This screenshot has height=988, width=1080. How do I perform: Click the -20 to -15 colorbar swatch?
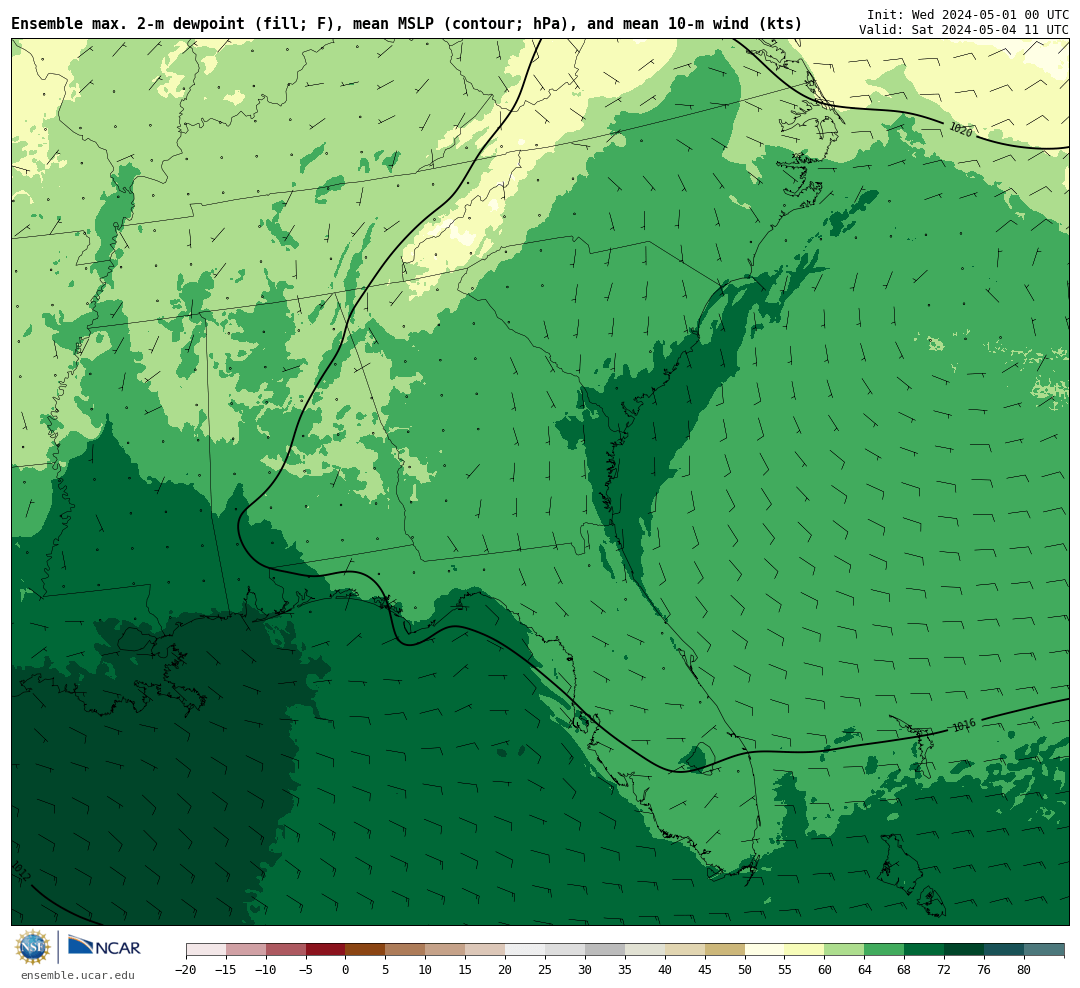click(x=206, y=950)
